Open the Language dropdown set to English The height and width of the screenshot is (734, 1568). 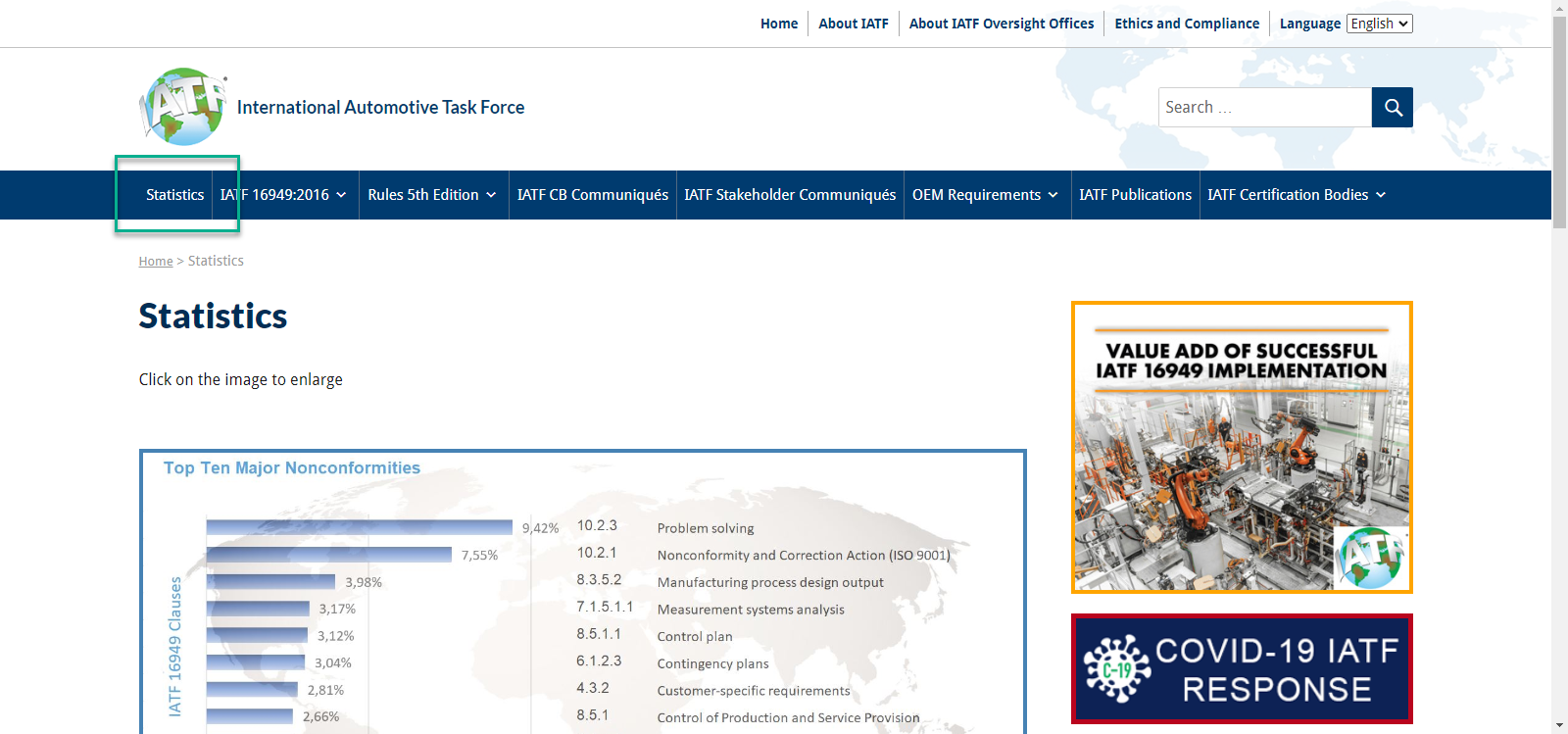pyautogui.click(x=1379, y=24)
